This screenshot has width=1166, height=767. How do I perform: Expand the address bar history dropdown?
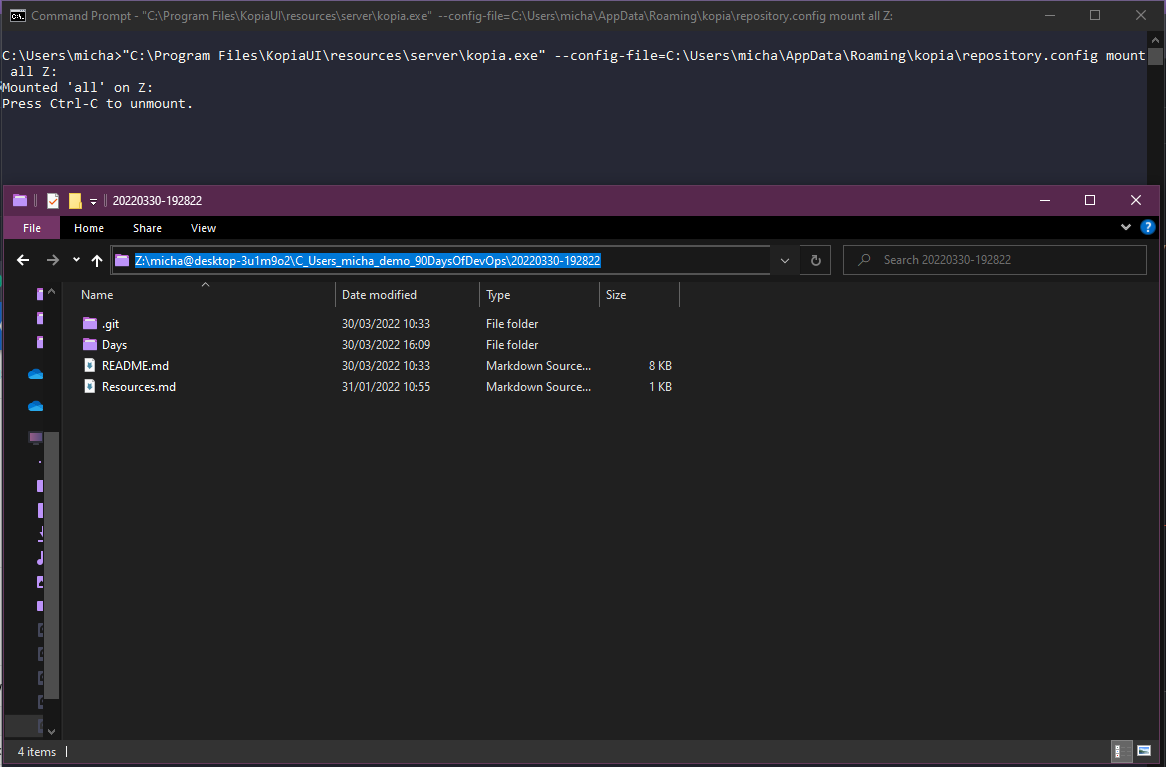[x=783, y=260]
